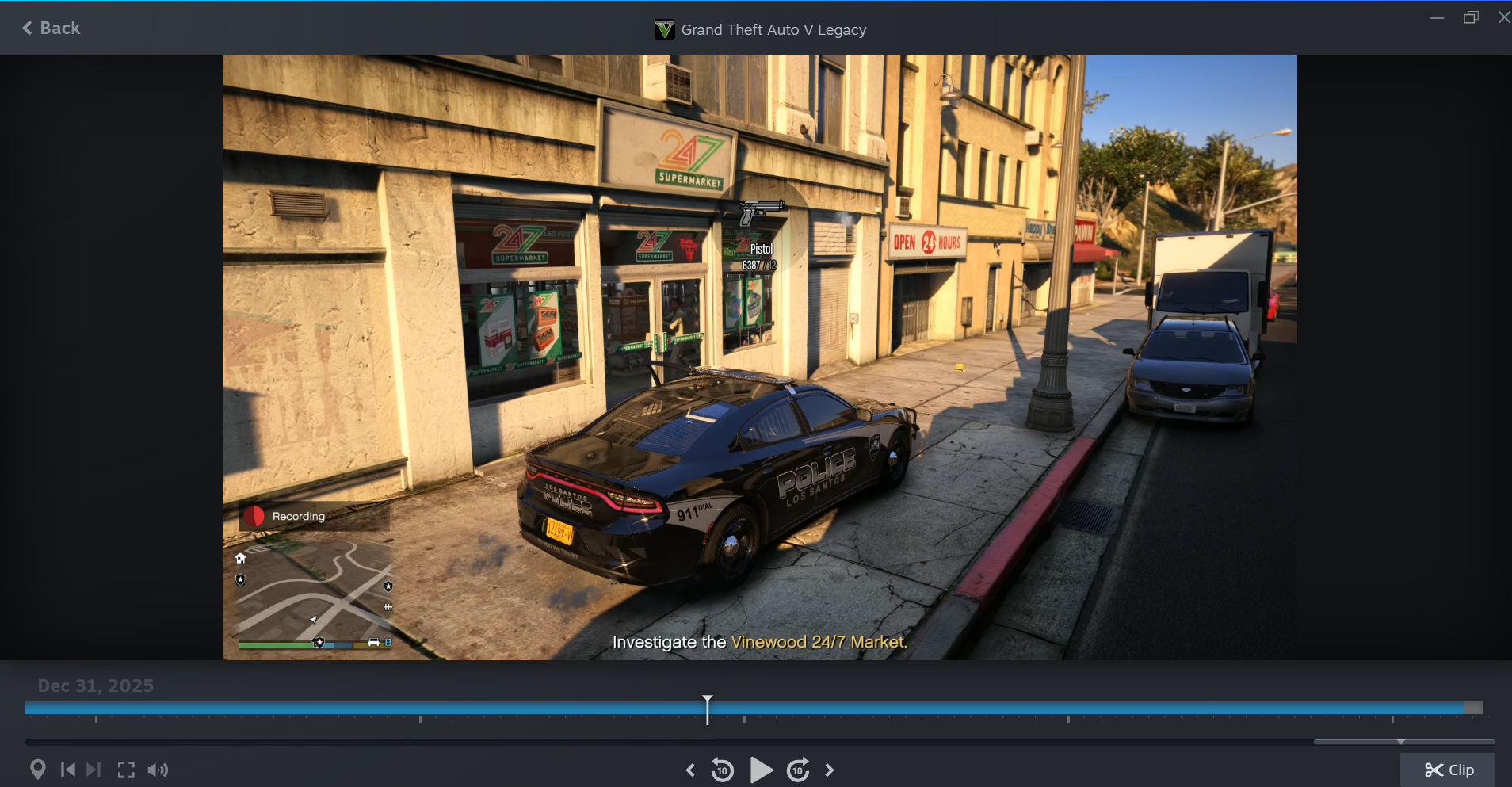Mute the recording audio
1512x787 pixels.
click(x=158, y=770)
